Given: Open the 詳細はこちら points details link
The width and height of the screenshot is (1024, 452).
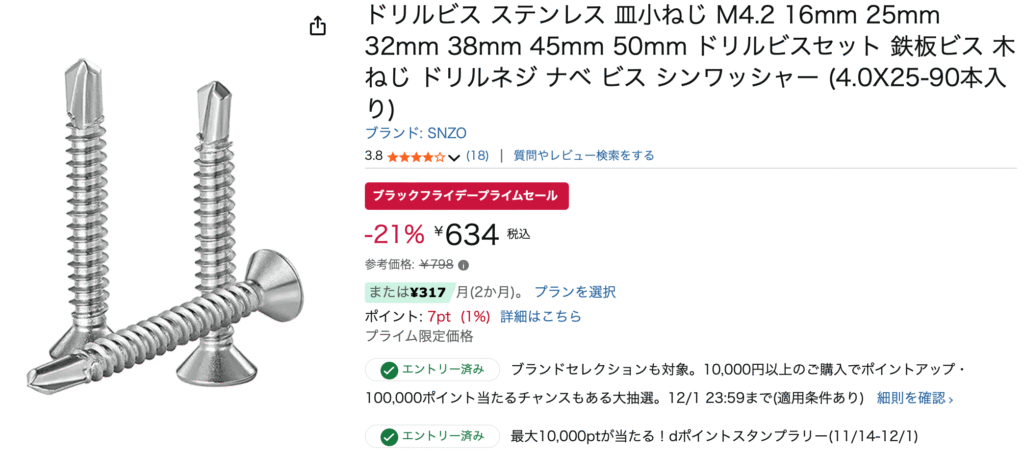Looking at the screenshot, I should pos(540,316).
